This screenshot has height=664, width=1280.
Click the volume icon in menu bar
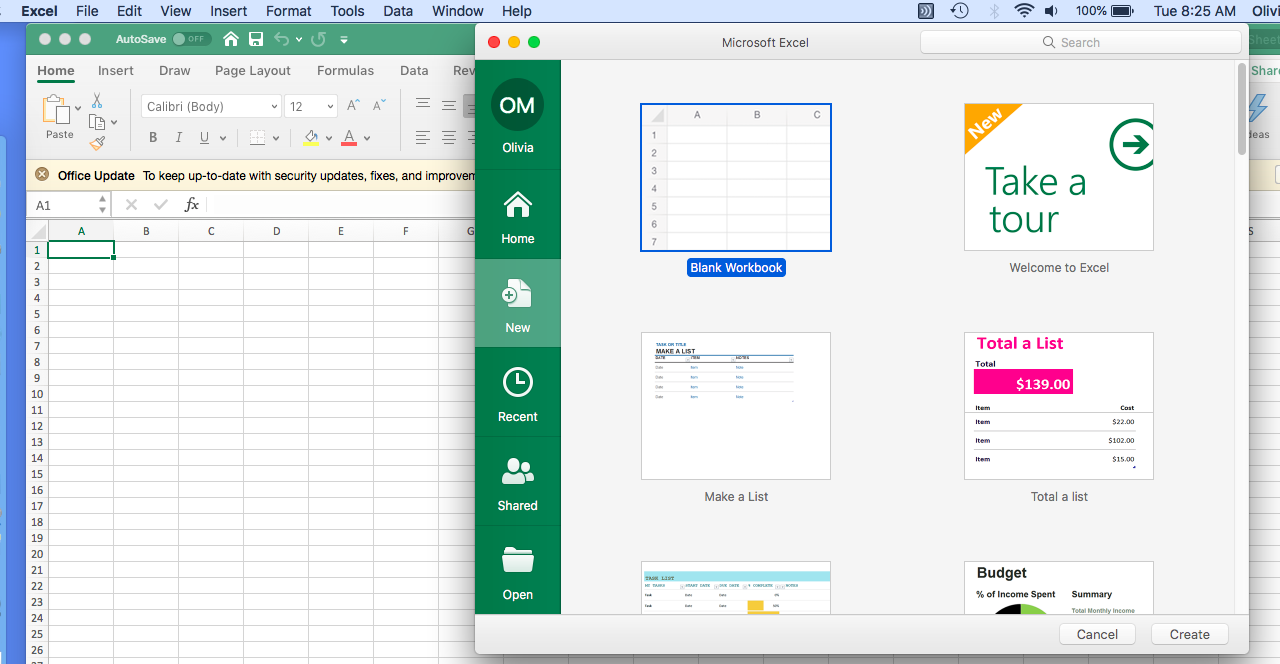1052,11
